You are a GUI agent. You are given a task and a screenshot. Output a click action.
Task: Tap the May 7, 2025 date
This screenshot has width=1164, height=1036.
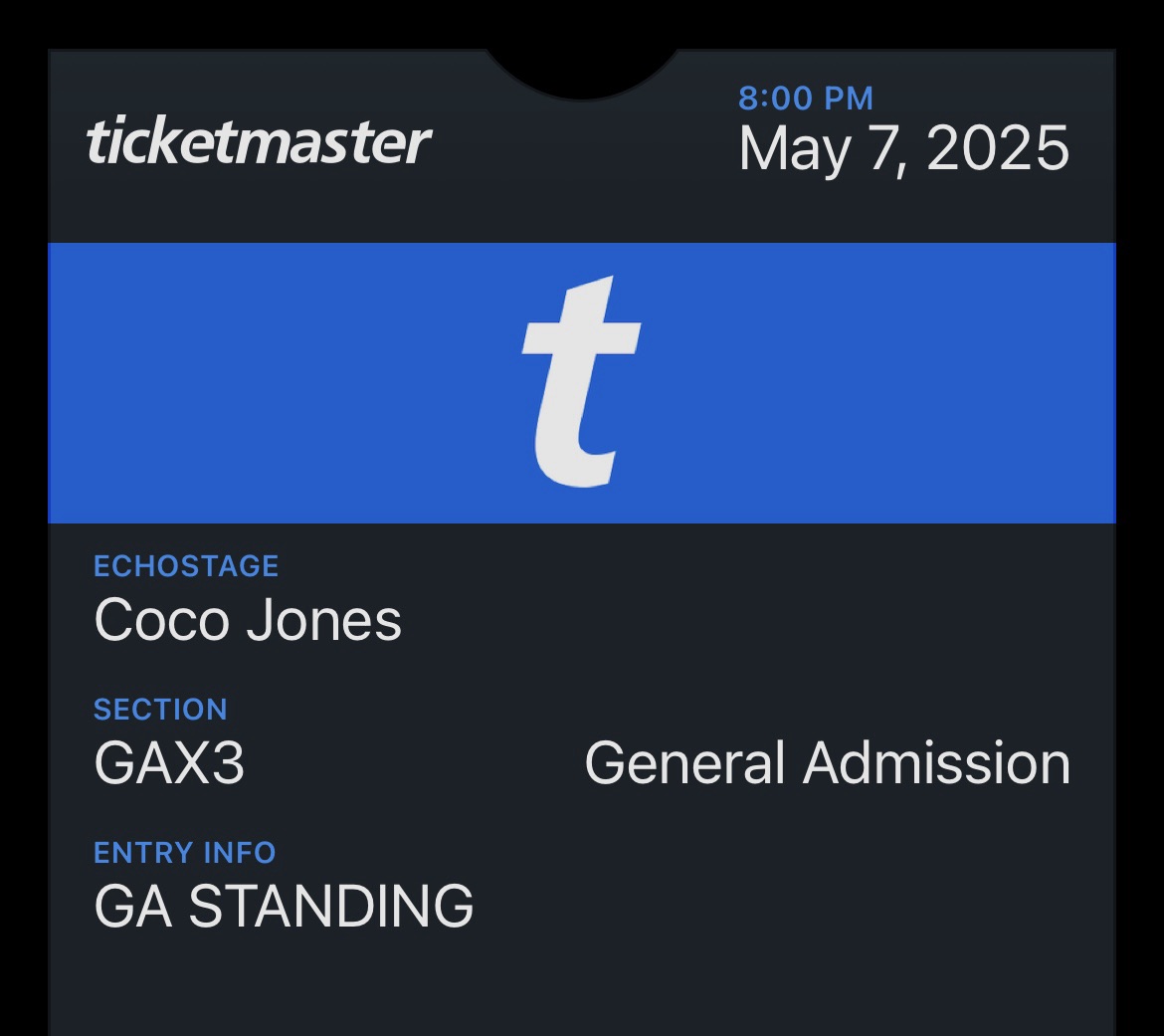pyautogui.click(x=903, y=148)
